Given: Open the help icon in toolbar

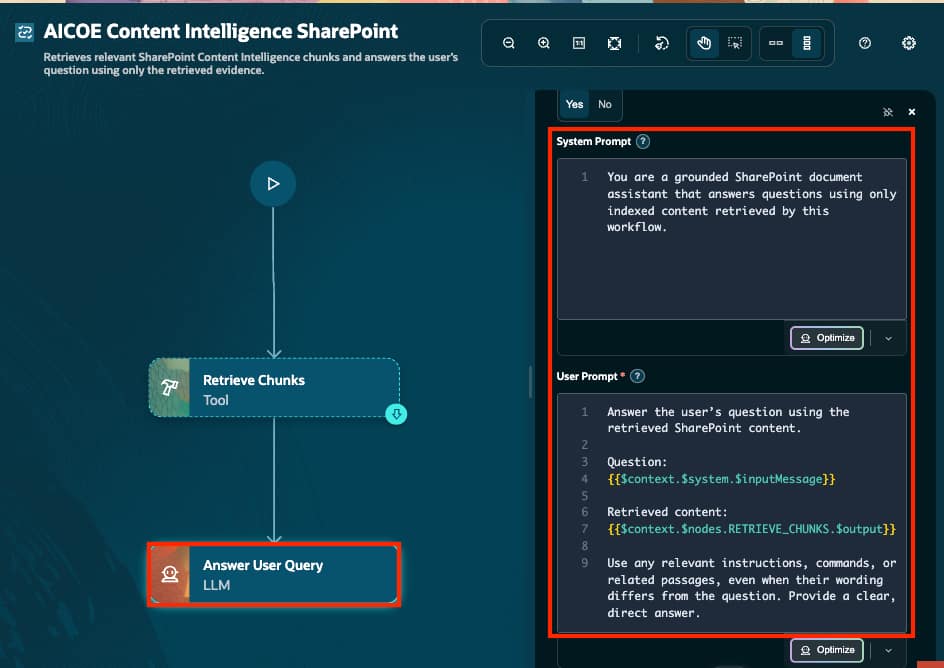Looking at the screenshot, I should [865, 43].
